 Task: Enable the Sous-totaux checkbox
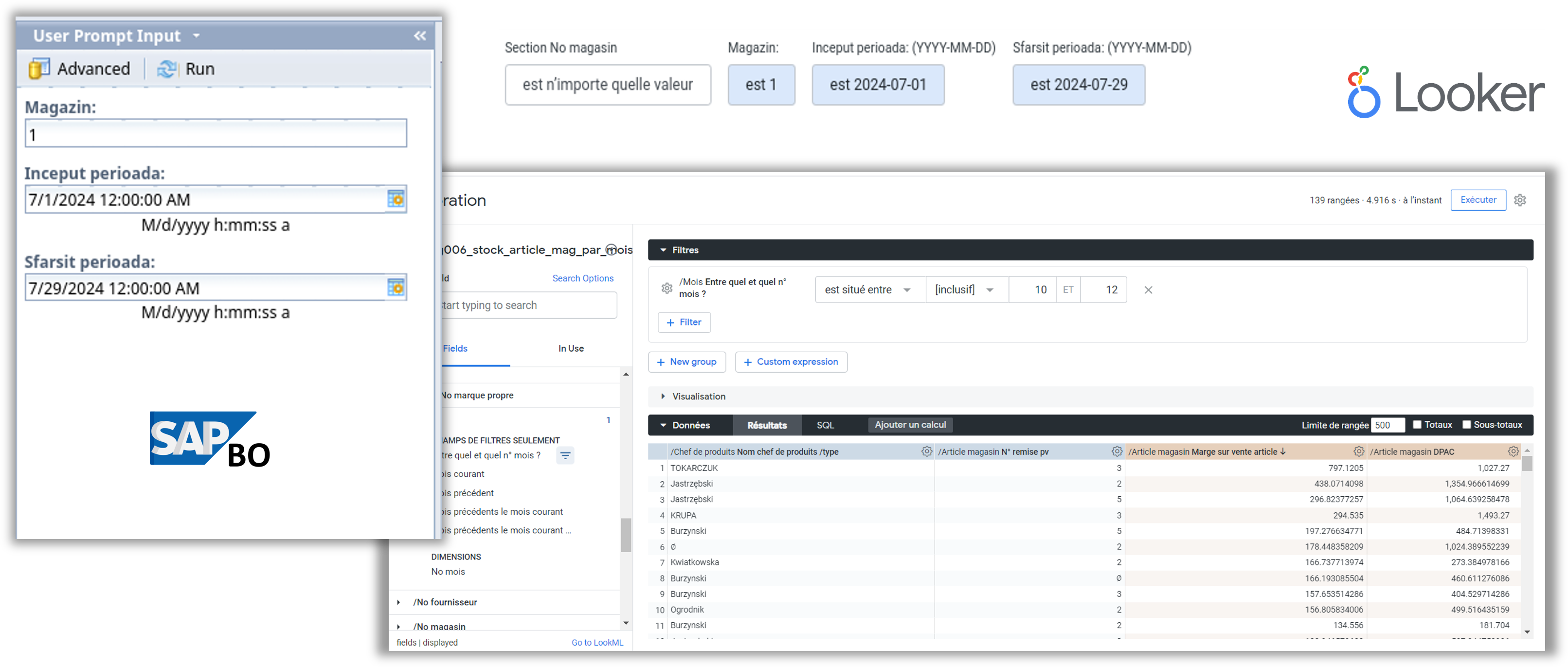[x=1466, y=425]
